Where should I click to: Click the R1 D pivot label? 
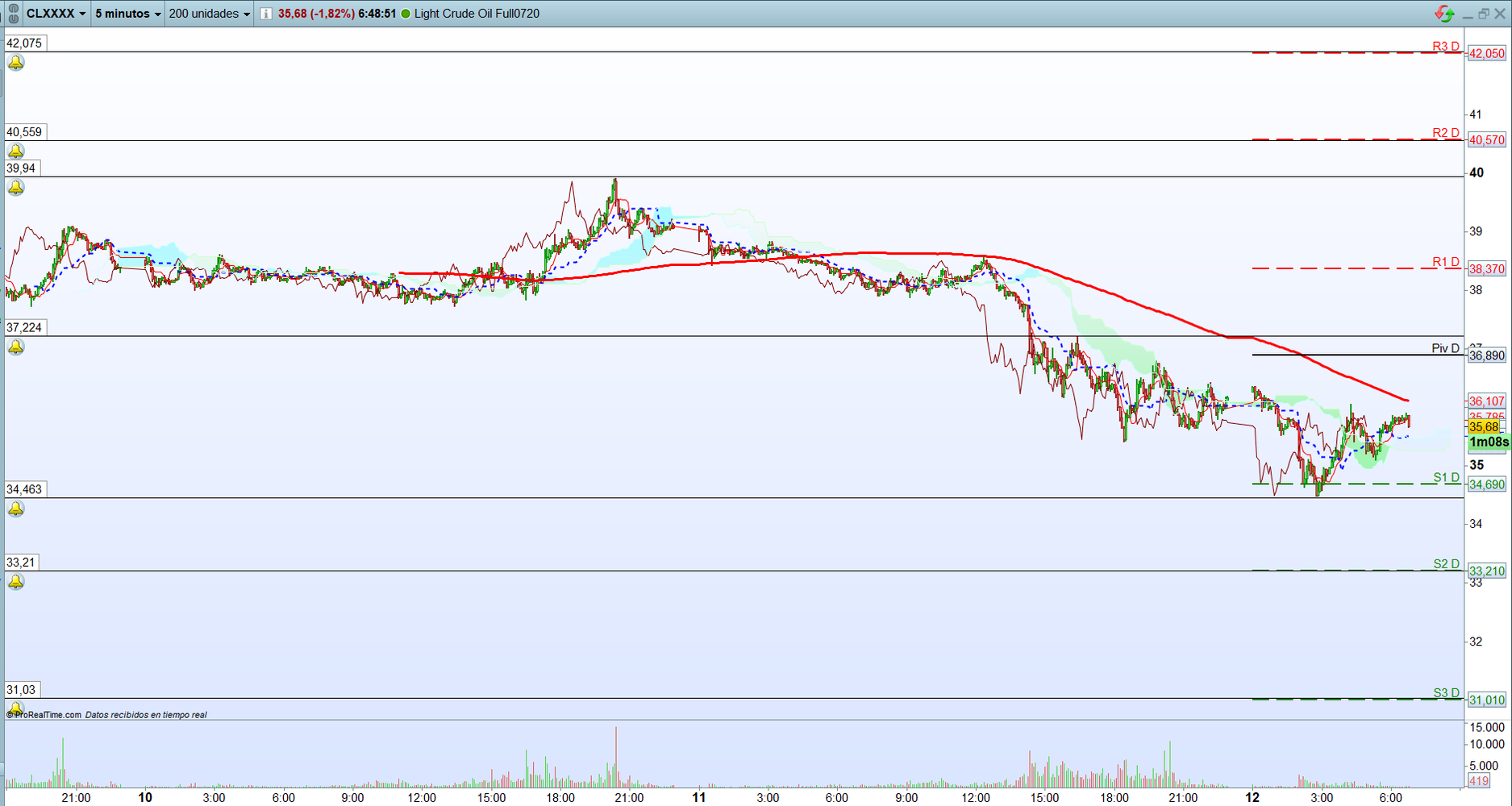pyautogui.click(x=1446, y=262)
